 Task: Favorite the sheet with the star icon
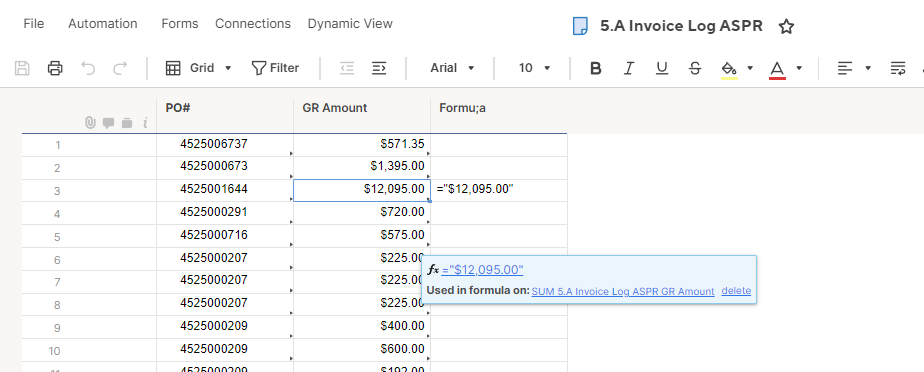[786, 26]
